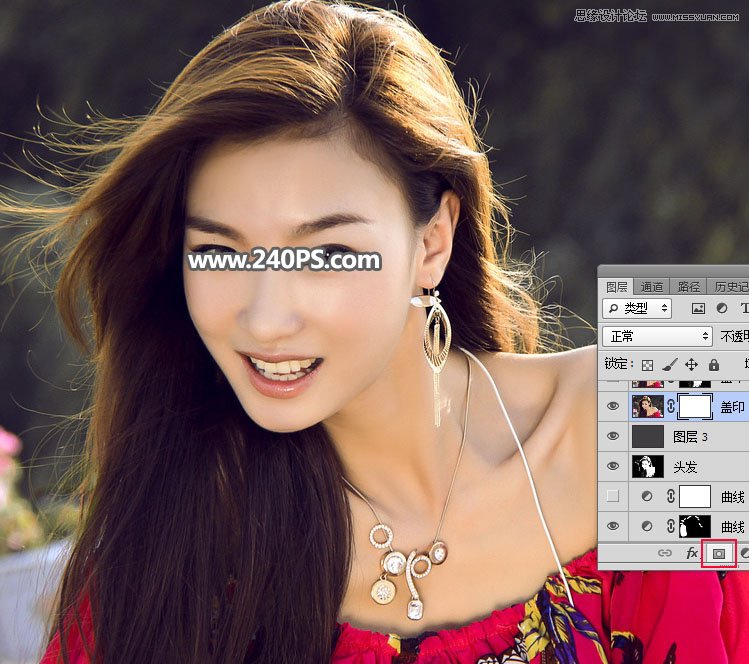Select the layer named 图层 3

tap(690, 437)
